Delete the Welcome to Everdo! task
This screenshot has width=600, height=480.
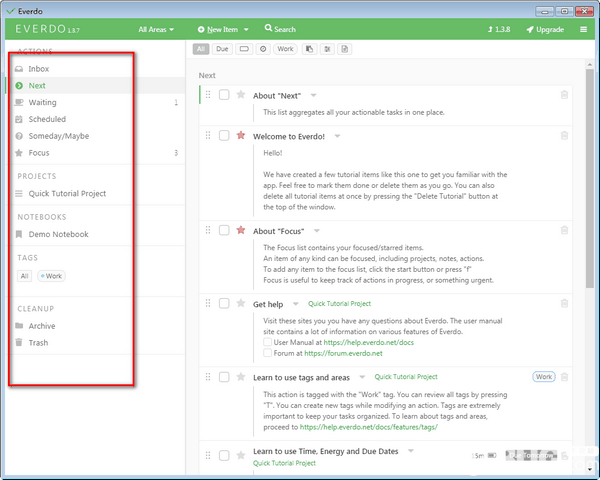[x=564, y=136]
